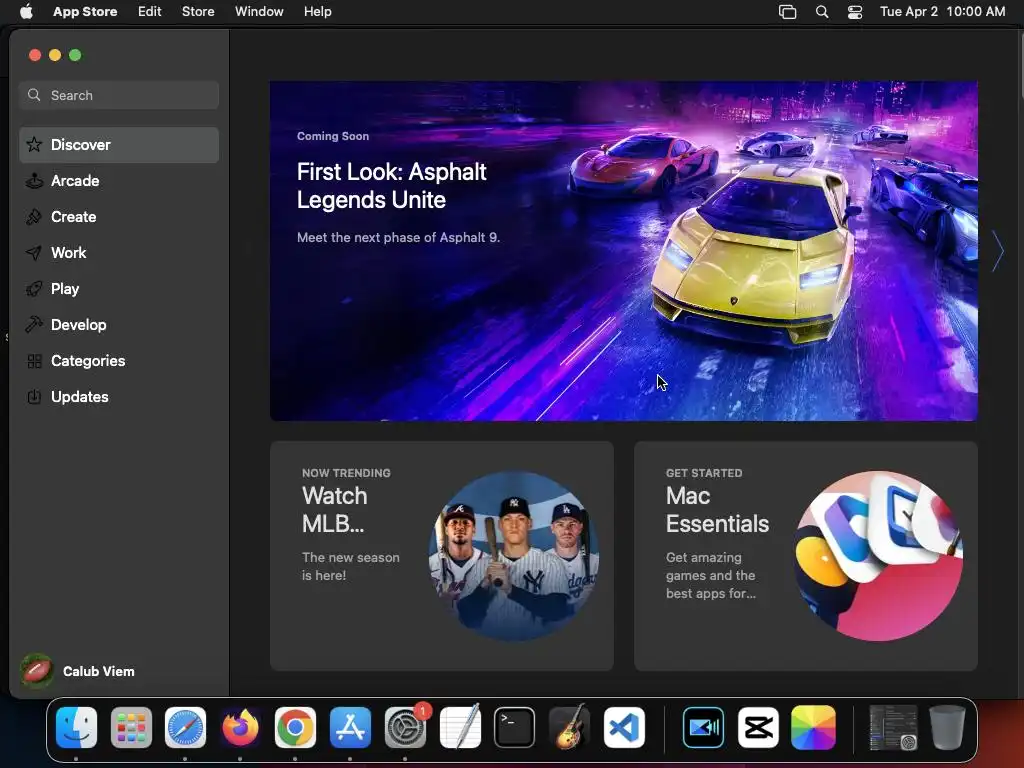
Task: Open the Trash in the Dock
Action: [947, 728]
